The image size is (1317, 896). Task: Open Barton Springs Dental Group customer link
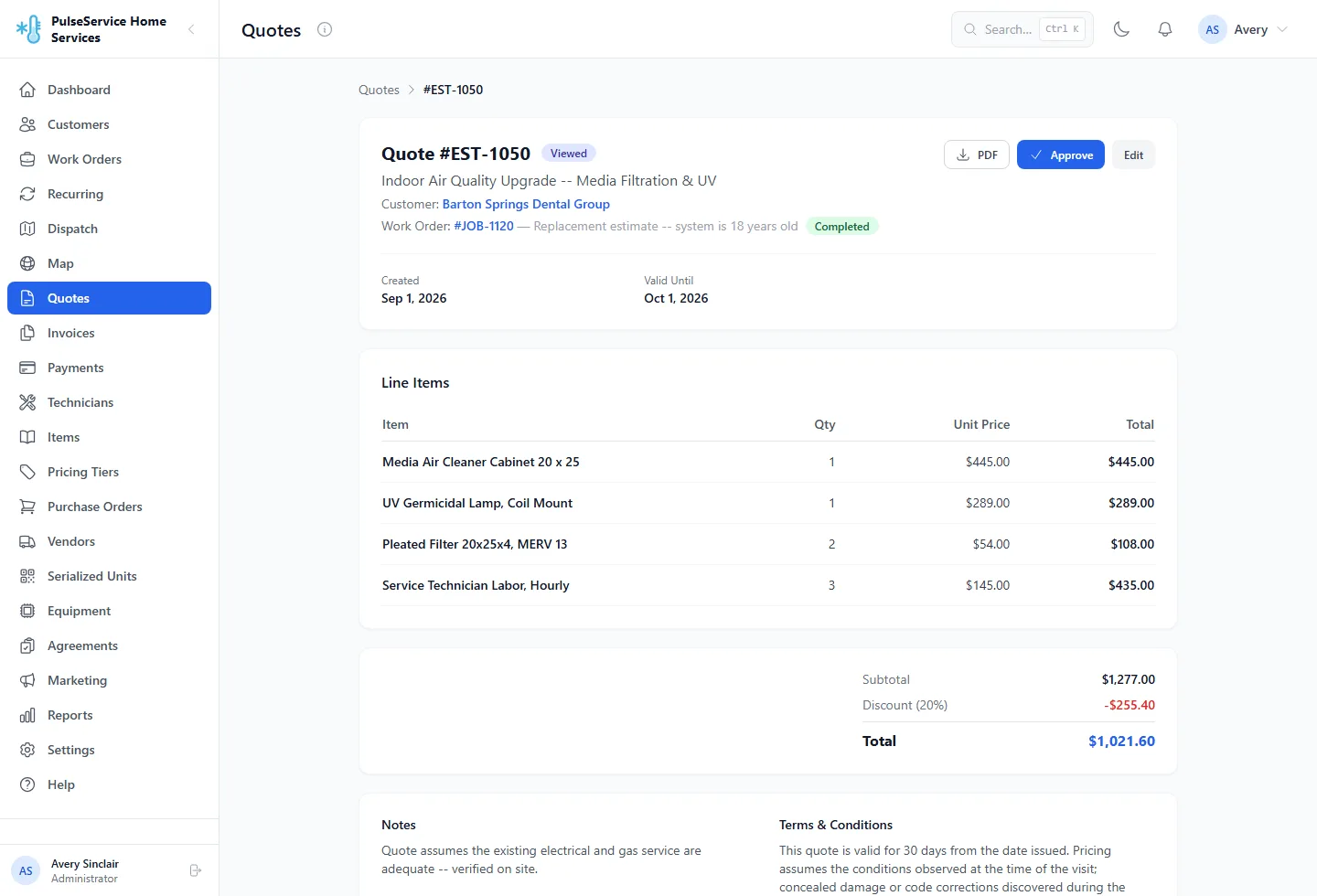[x=526, y=204]
